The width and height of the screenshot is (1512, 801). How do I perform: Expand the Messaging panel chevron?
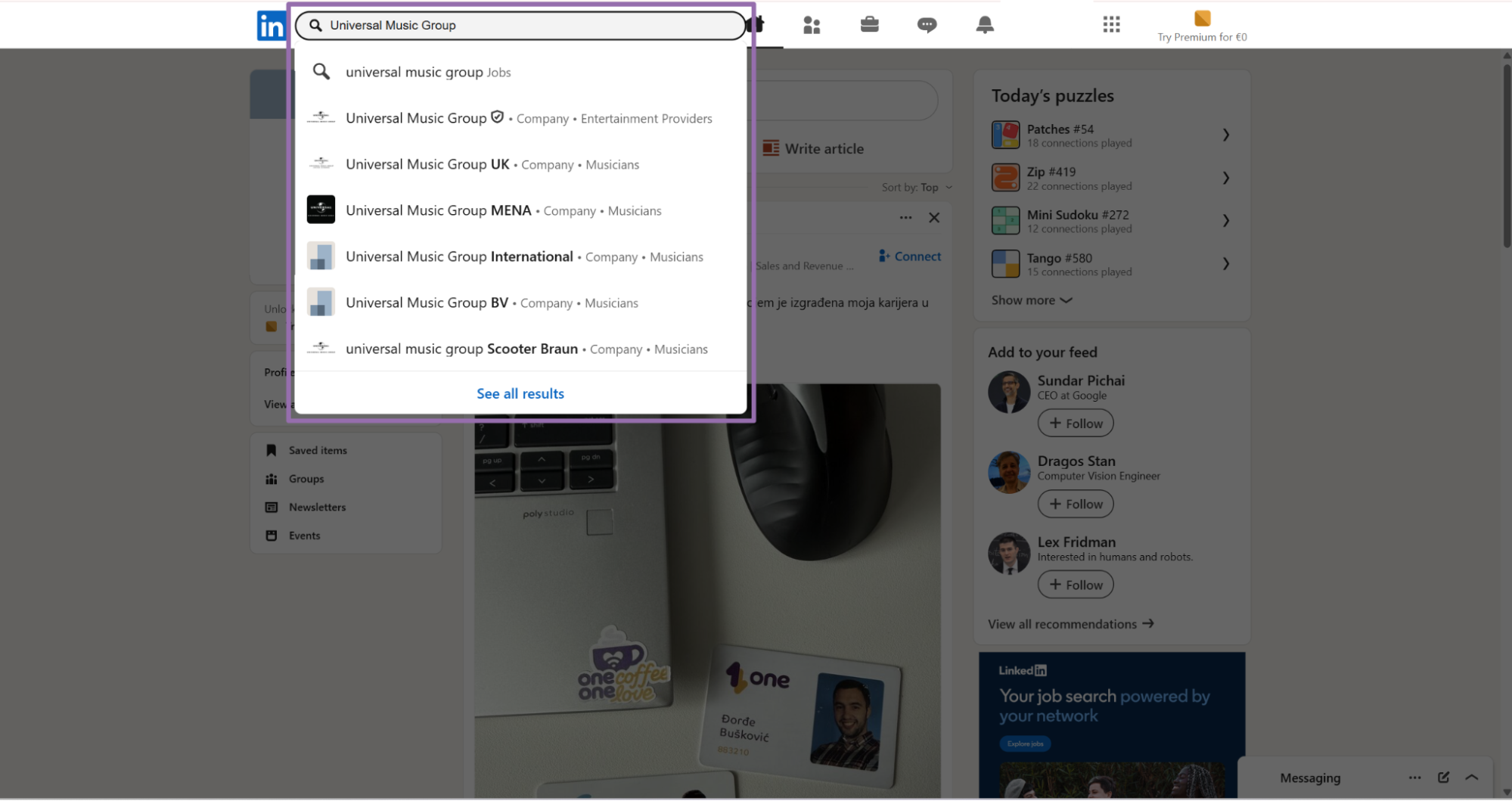tap(1472, 778)
